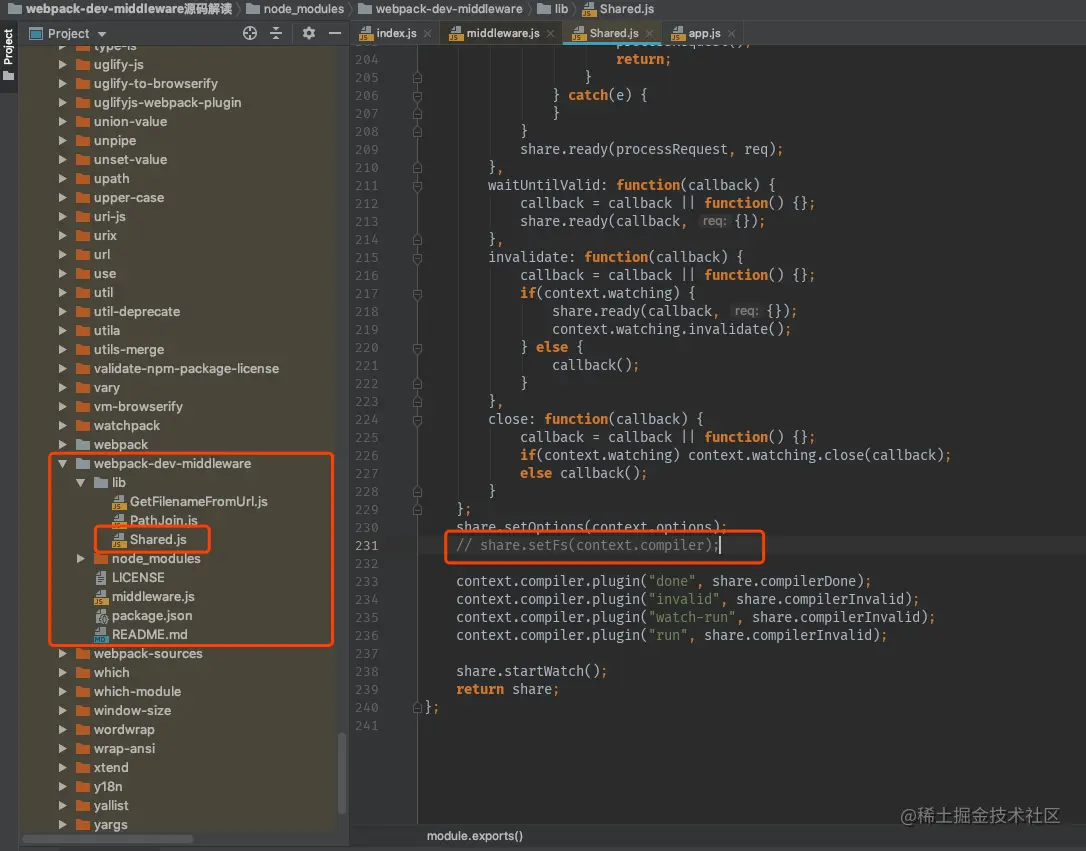The image size is (1086, 851).
Task: Click the Project panel horizontal scrollbar
Action: tap(107, 839)
